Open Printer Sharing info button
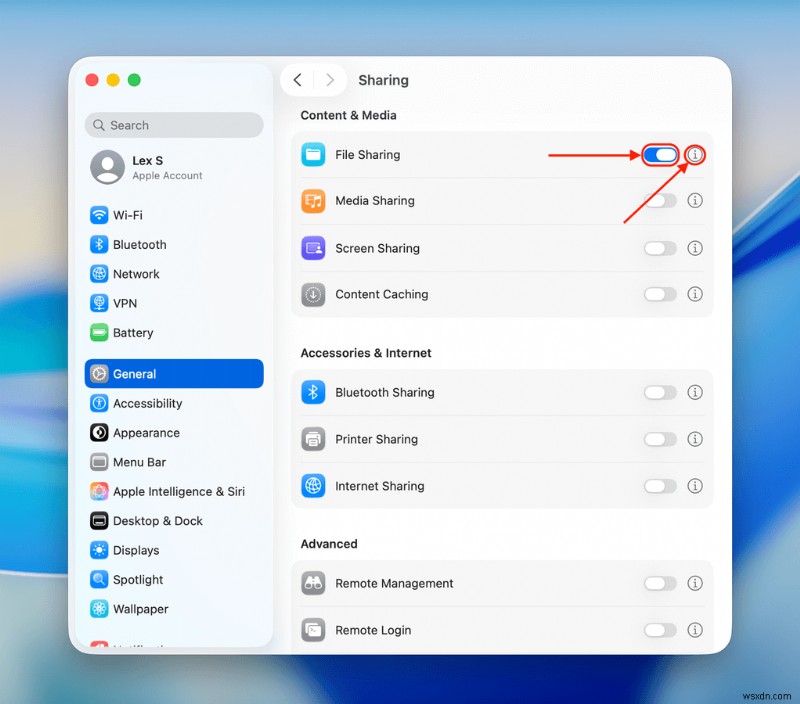Screen dimensions: 800x704 (695, 439)
